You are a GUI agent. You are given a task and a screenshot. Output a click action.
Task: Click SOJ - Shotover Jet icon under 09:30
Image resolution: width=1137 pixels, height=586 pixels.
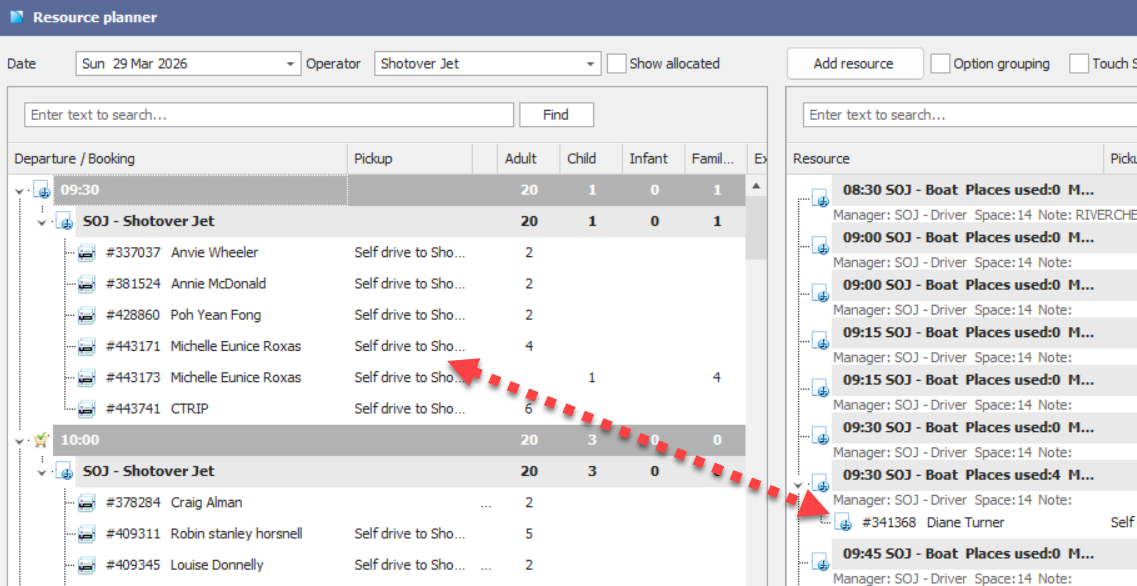[64, 221]
